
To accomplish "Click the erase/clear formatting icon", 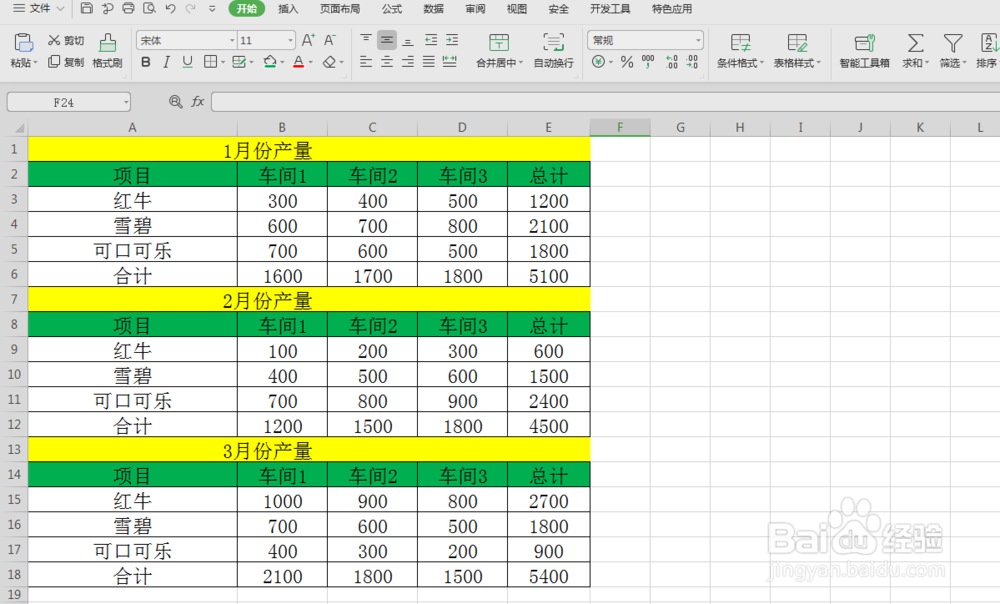I will pos(329,62).
